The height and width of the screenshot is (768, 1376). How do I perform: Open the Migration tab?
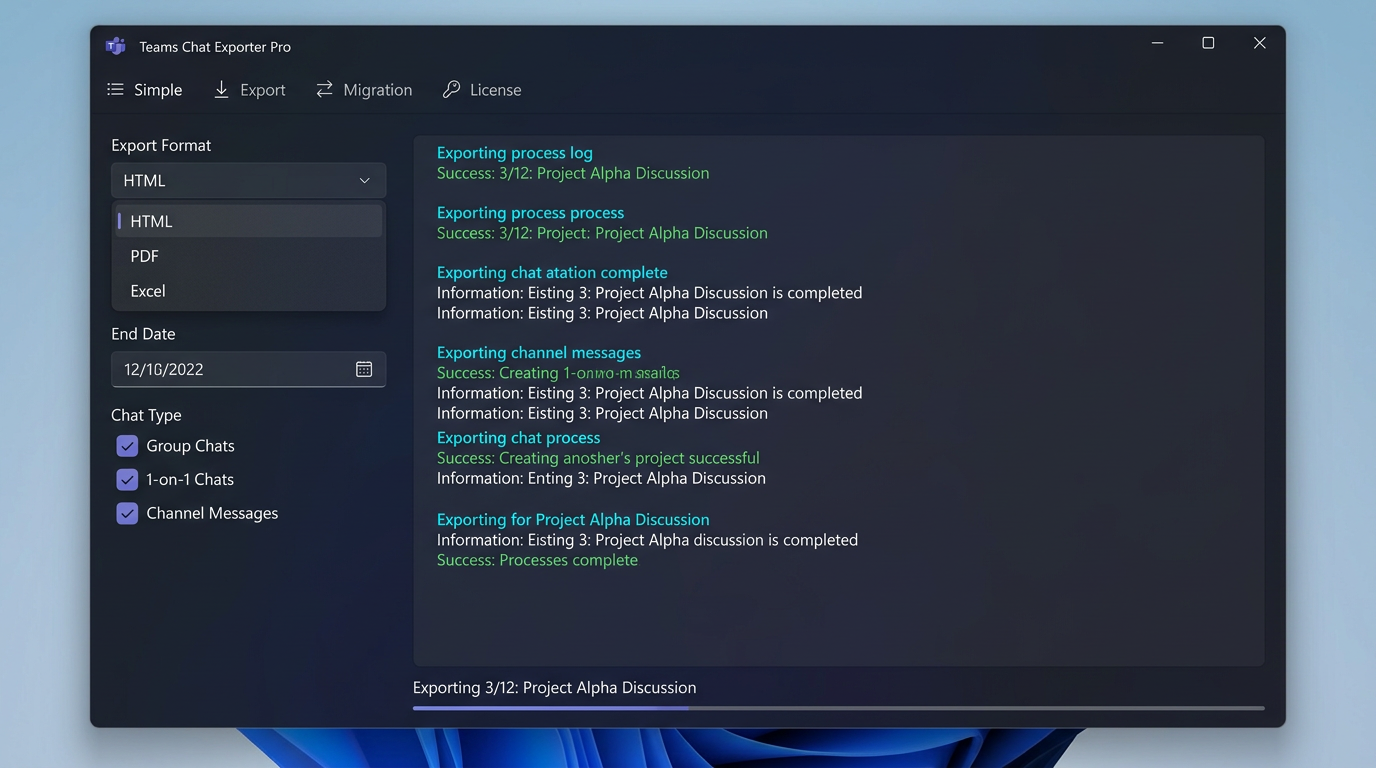coord(364,90)
